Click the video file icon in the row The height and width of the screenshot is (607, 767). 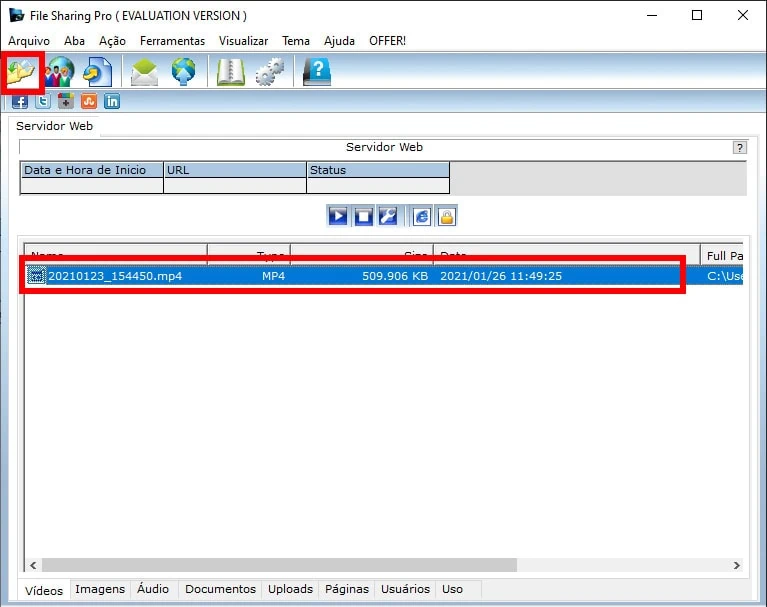click(x=36, y=276)
